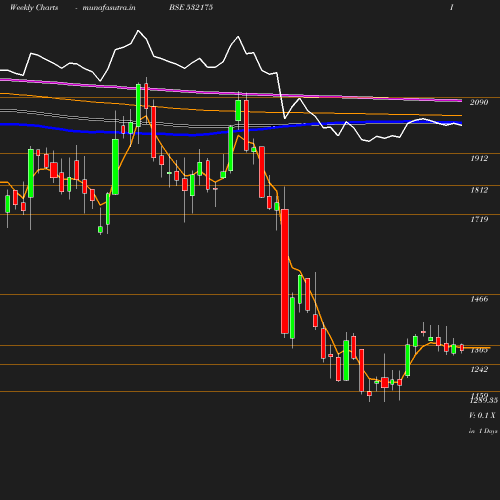Click the 1289.35 last price value

click(x=484, y=401)
